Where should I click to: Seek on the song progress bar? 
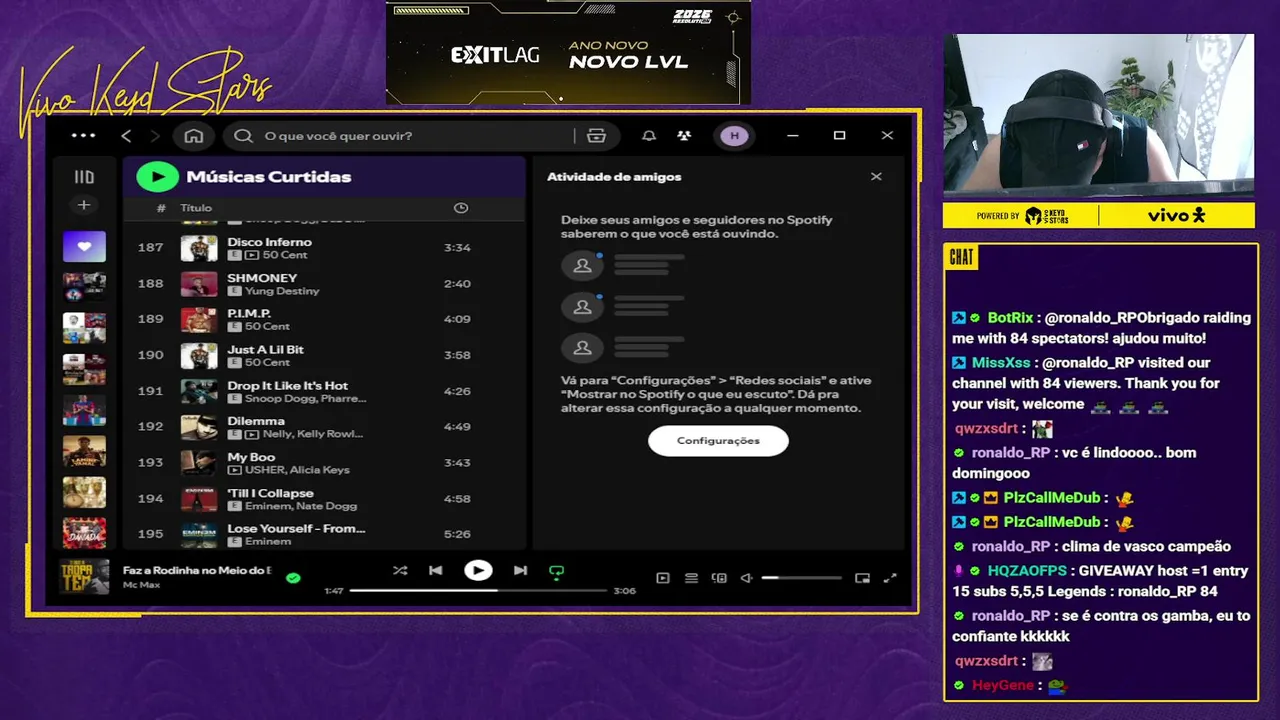tap(478, 591)
